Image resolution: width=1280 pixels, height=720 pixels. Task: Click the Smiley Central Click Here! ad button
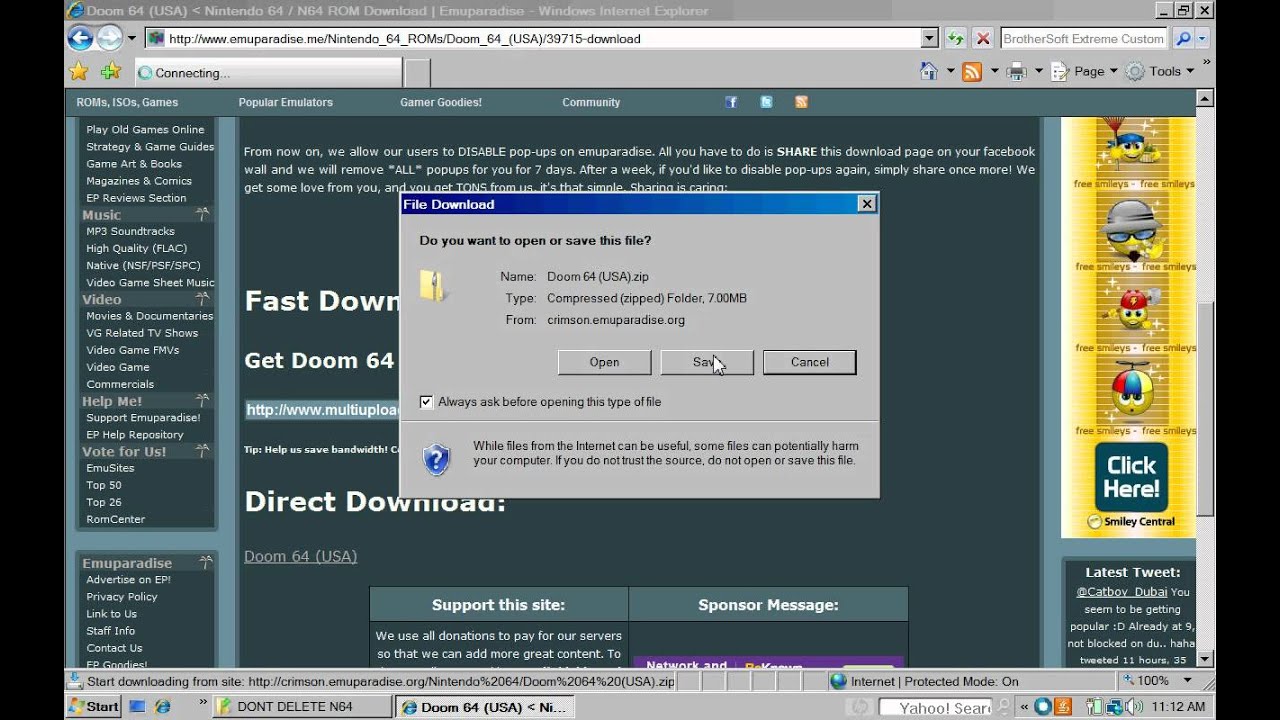[x=1131, y=477]
